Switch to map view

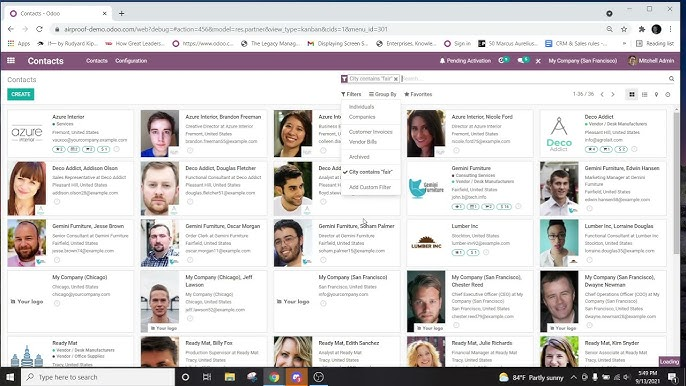coord(656,95)
